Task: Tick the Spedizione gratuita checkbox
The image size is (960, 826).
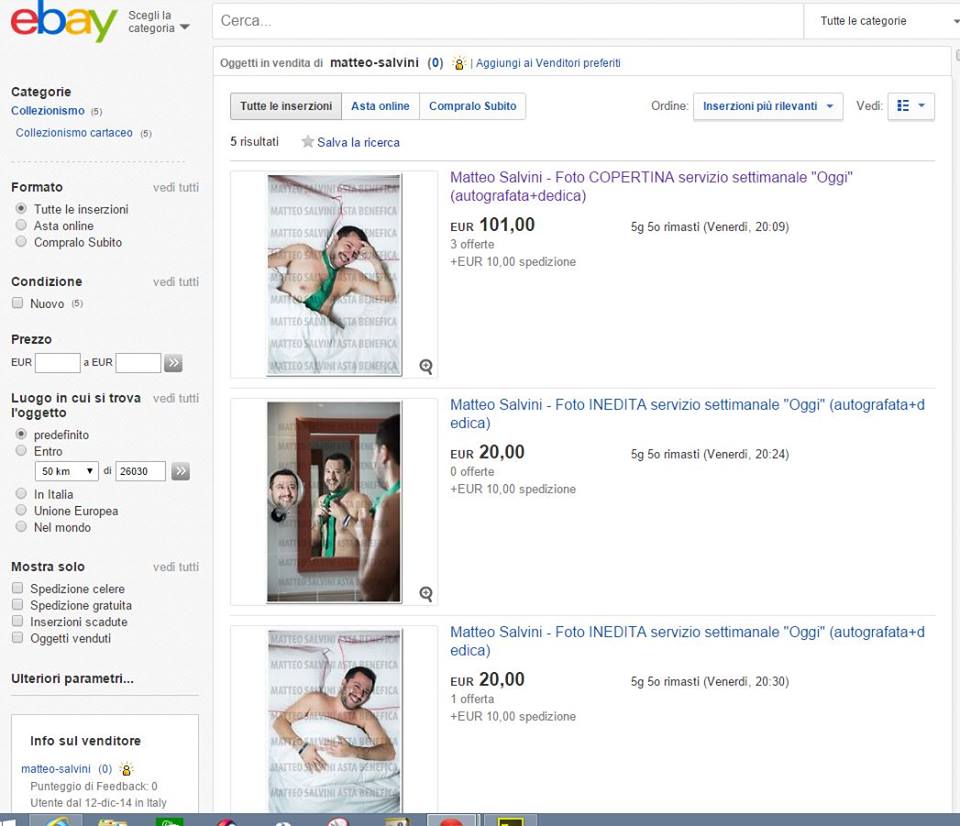Action: 17,605
